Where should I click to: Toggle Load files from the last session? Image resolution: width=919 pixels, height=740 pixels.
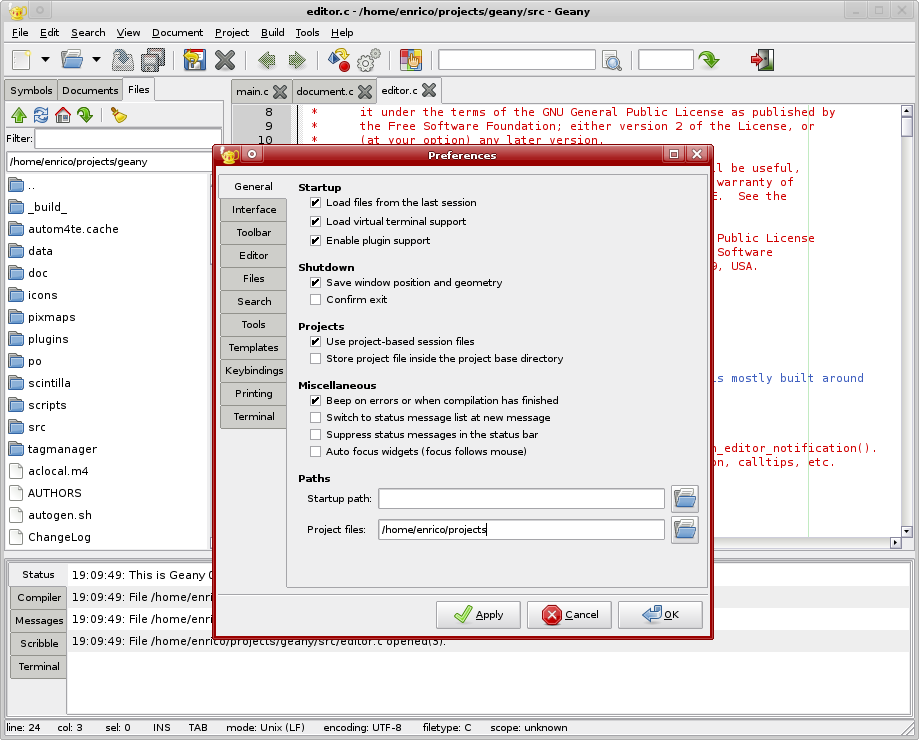click(x=315, y=203)
